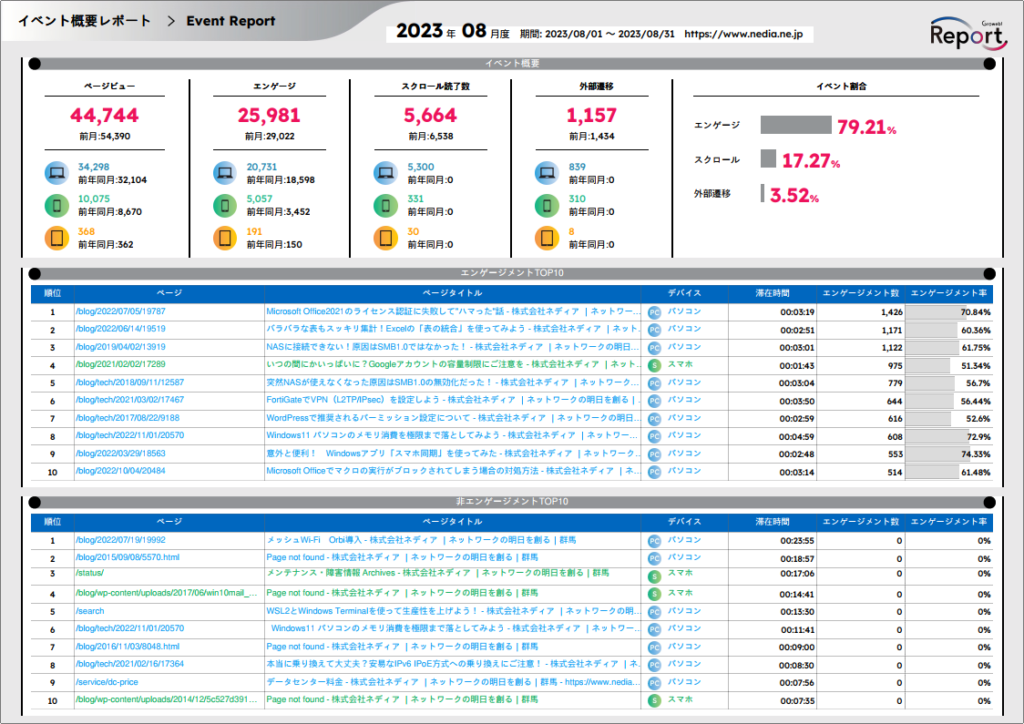The width and height of the screenshot is (1024, 724).
Task: Click the page view smartphone icon
Action: coord(59,206)
